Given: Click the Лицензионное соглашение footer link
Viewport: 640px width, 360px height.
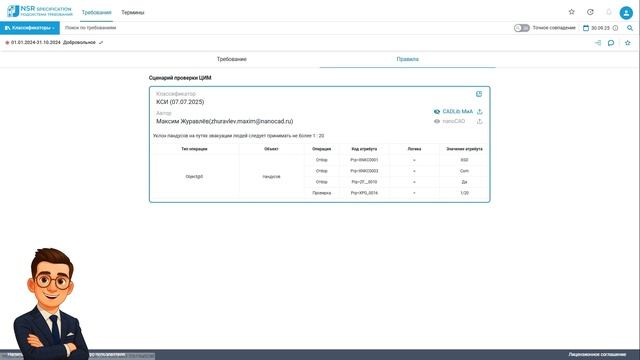Looking at the screenshot, I should pyautogui.click(x=597, y=354).
